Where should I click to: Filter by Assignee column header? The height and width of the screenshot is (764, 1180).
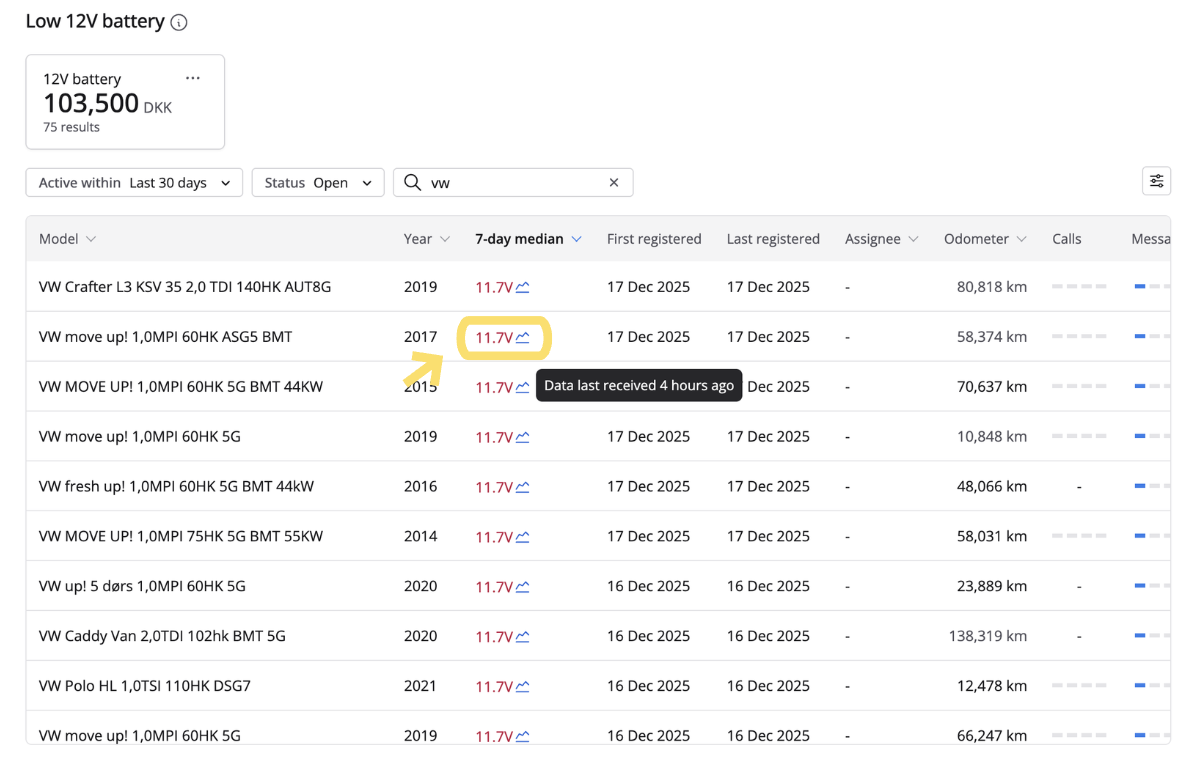click(x=880, y=239)
